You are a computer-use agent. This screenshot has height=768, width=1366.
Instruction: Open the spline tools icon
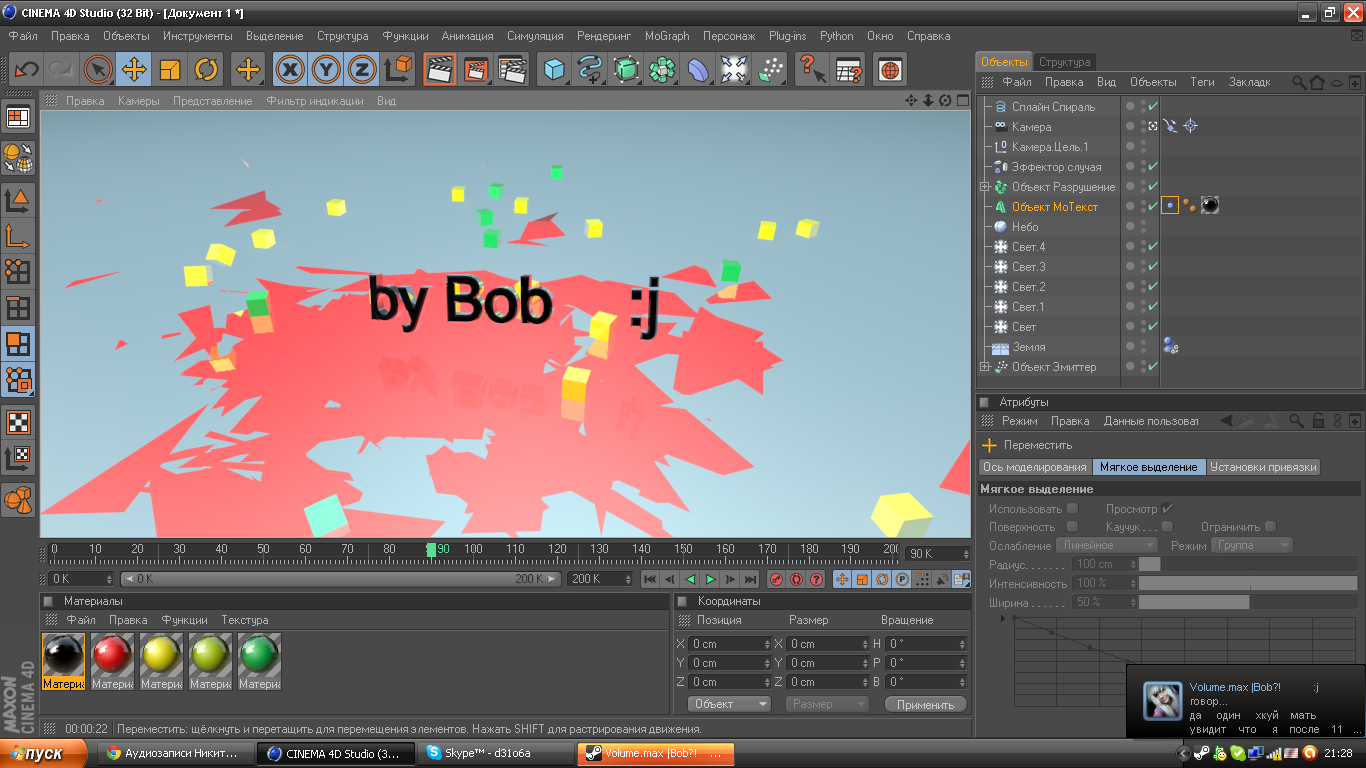click(x=590, y=69)
